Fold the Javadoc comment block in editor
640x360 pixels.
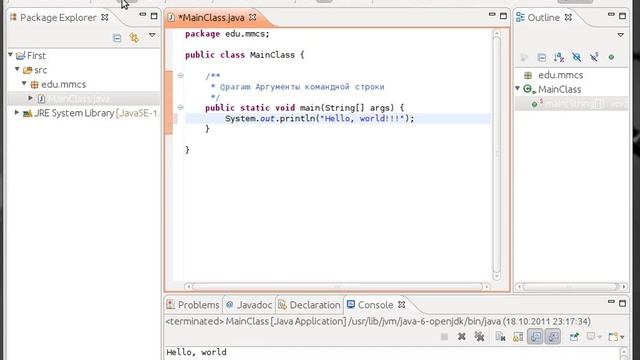[x=180, y=76]
